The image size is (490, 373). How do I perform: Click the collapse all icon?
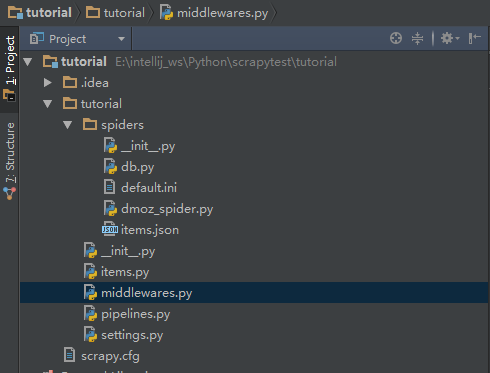click(x=417, y=38)
